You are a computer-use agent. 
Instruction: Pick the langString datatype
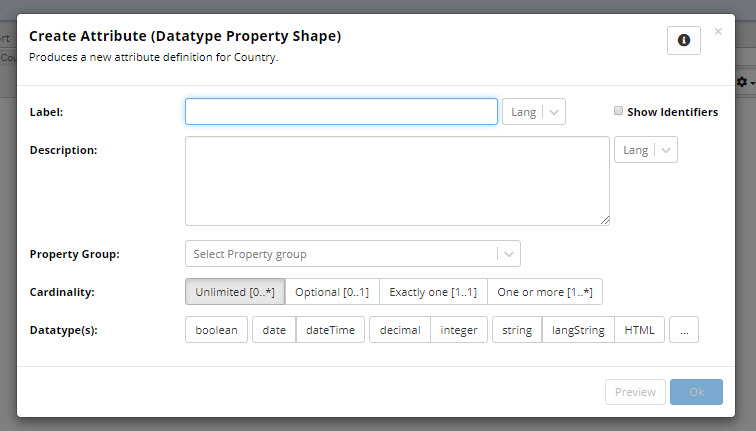(x=578, y=330)
